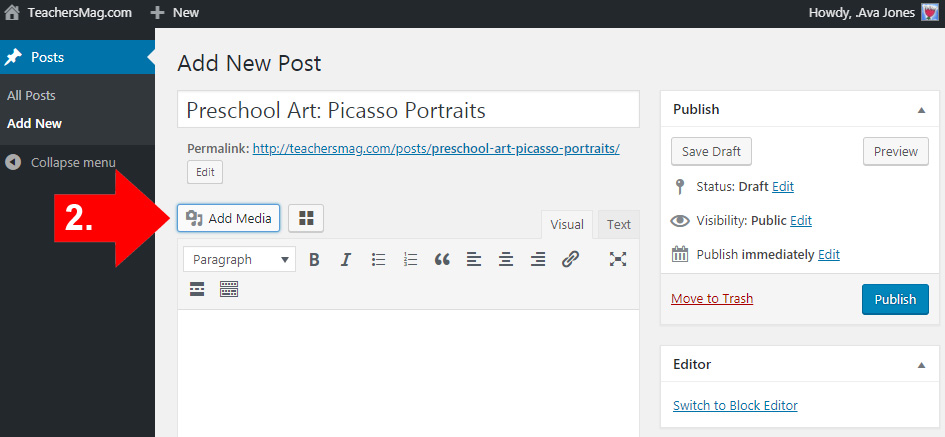The height and width of the screenshot is (437, 945).
Task: Toggle bold formatting in editor toolbar
Action: 314,260
